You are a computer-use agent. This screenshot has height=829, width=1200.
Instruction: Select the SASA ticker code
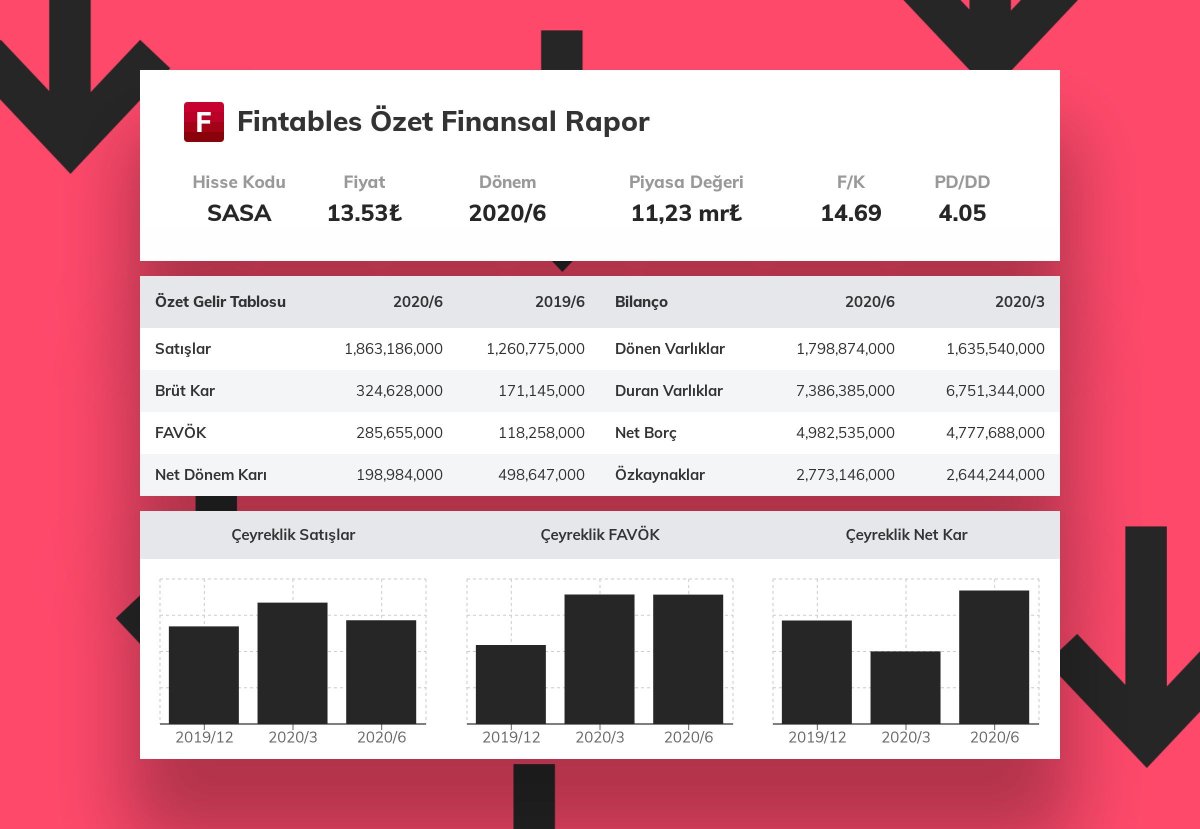point(239,213)
